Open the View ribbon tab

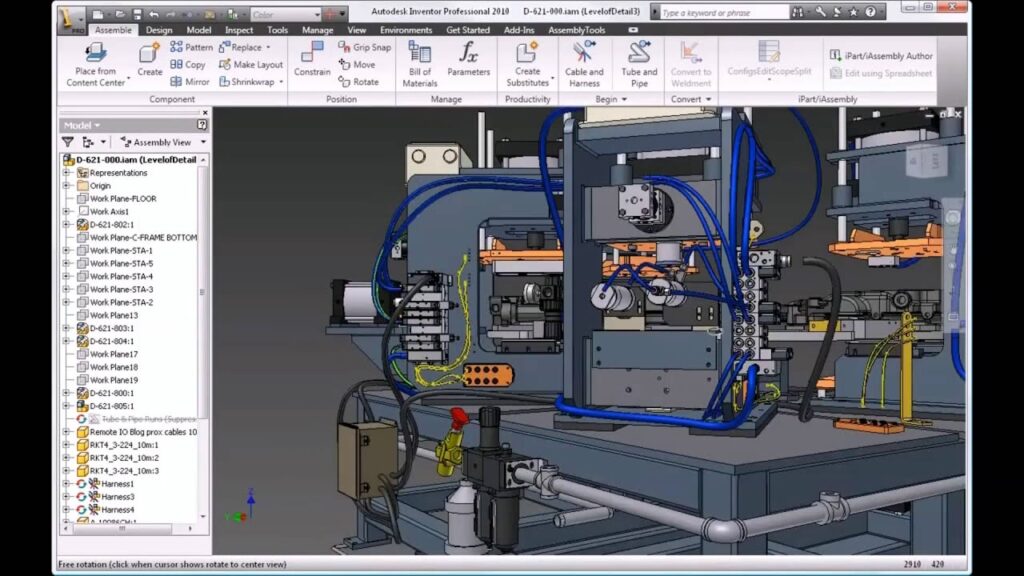coord(357,30)
